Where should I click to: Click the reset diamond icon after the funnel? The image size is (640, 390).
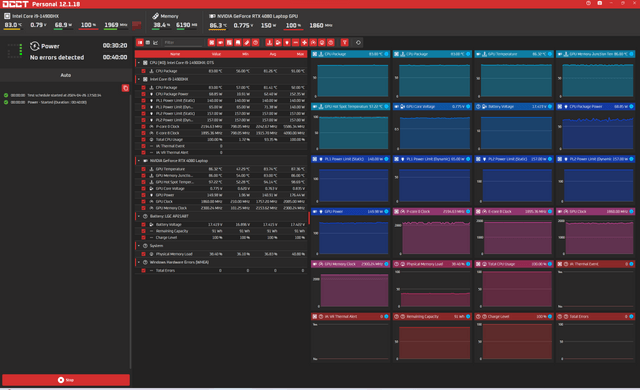tap(358, 42)
